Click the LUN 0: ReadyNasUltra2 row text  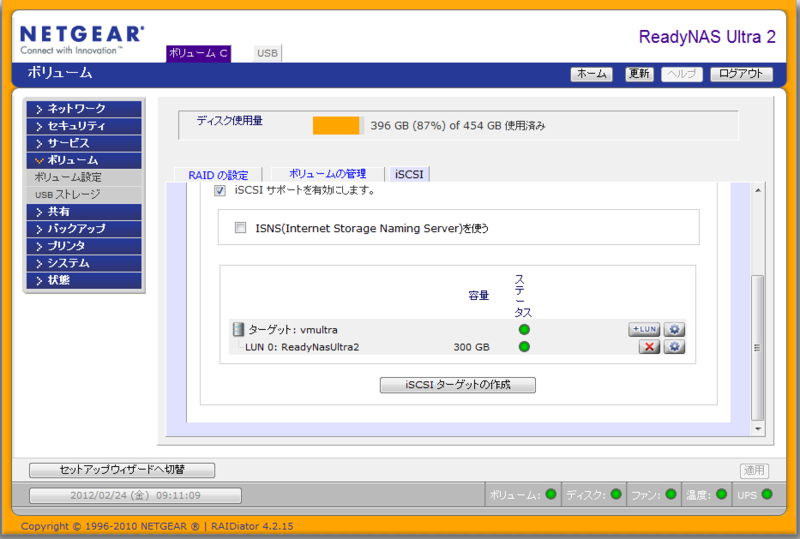tap(302, 347)
